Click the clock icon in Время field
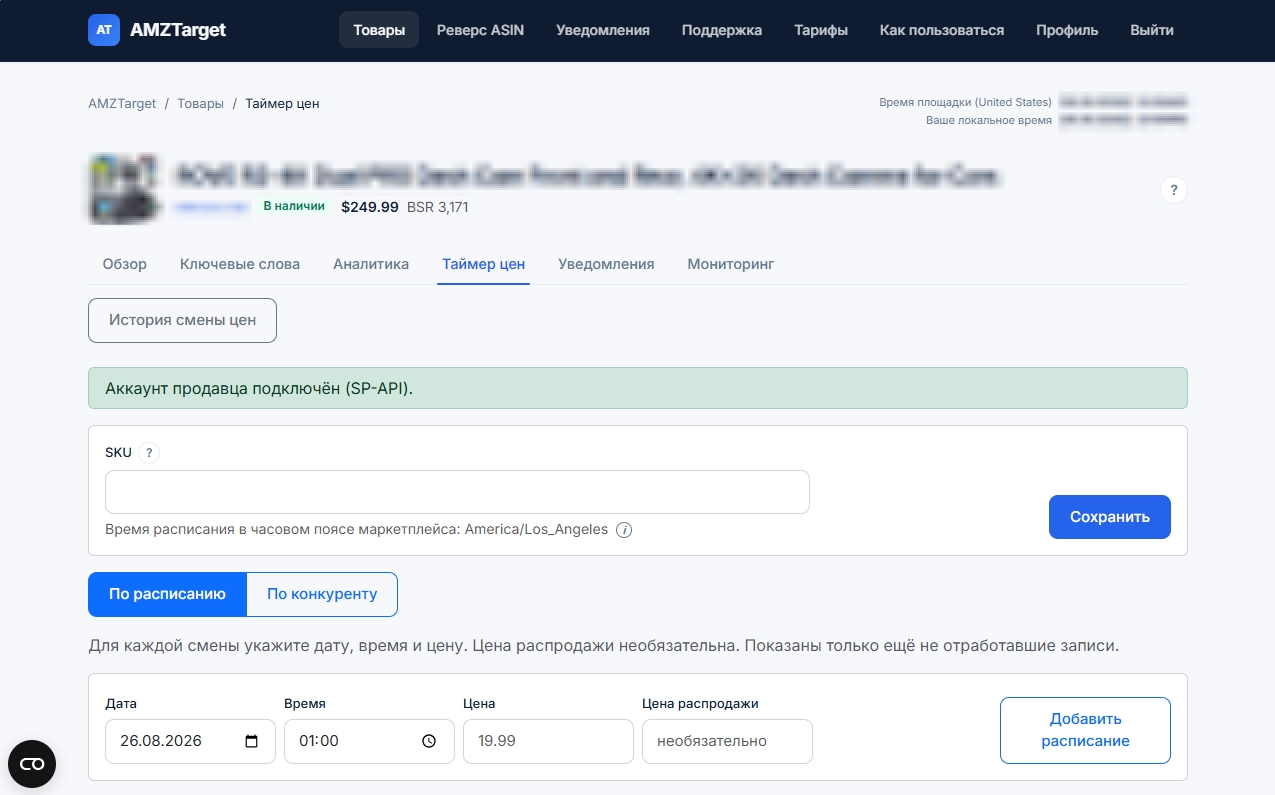1275x795 pixels. click(429, 741)
